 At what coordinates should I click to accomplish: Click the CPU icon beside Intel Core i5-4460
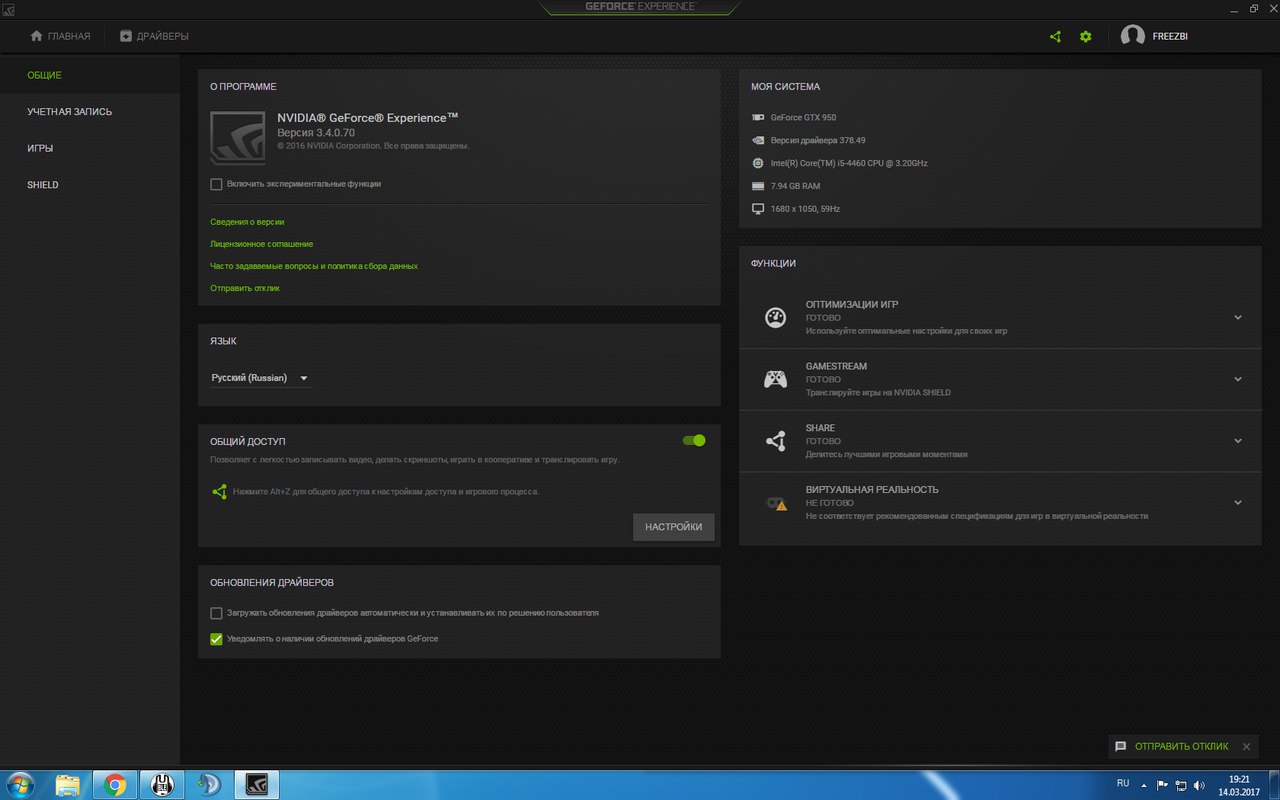(758, 163)
